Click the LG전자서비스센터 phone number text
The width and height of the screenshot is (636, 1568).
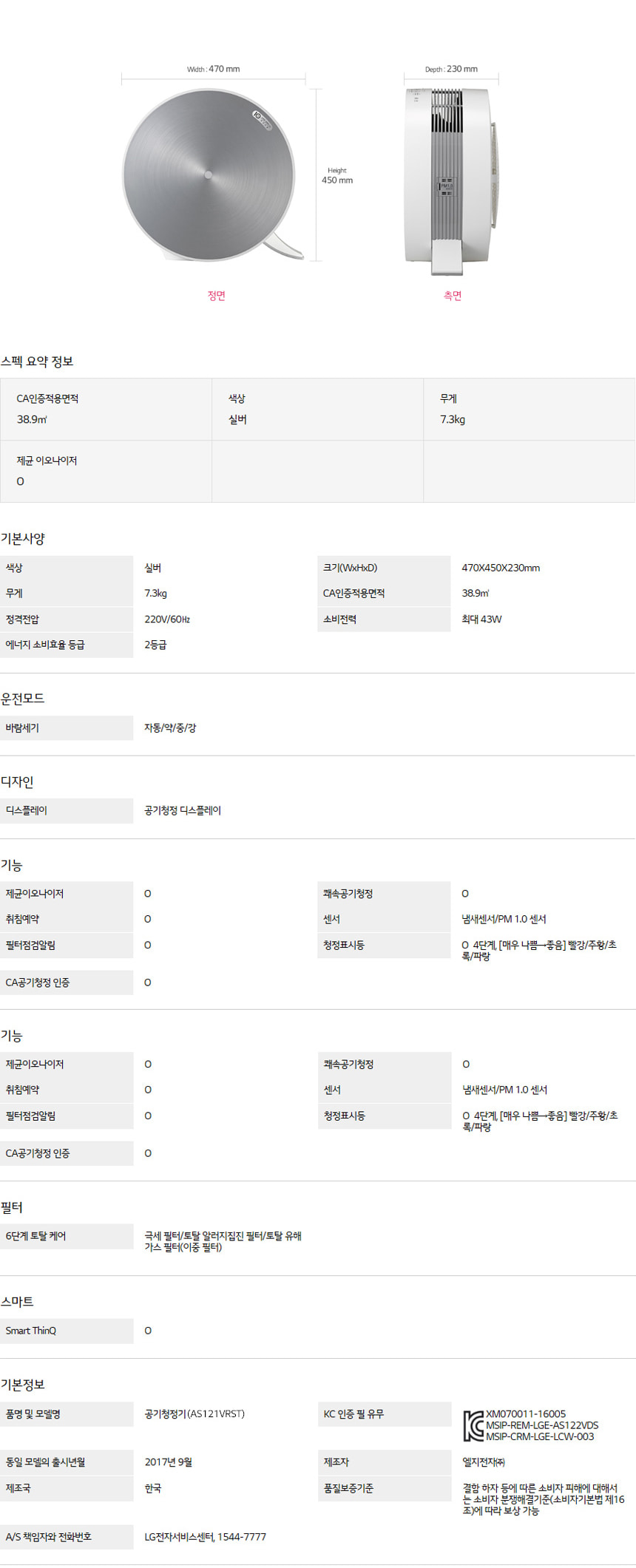pos(205,1537)
